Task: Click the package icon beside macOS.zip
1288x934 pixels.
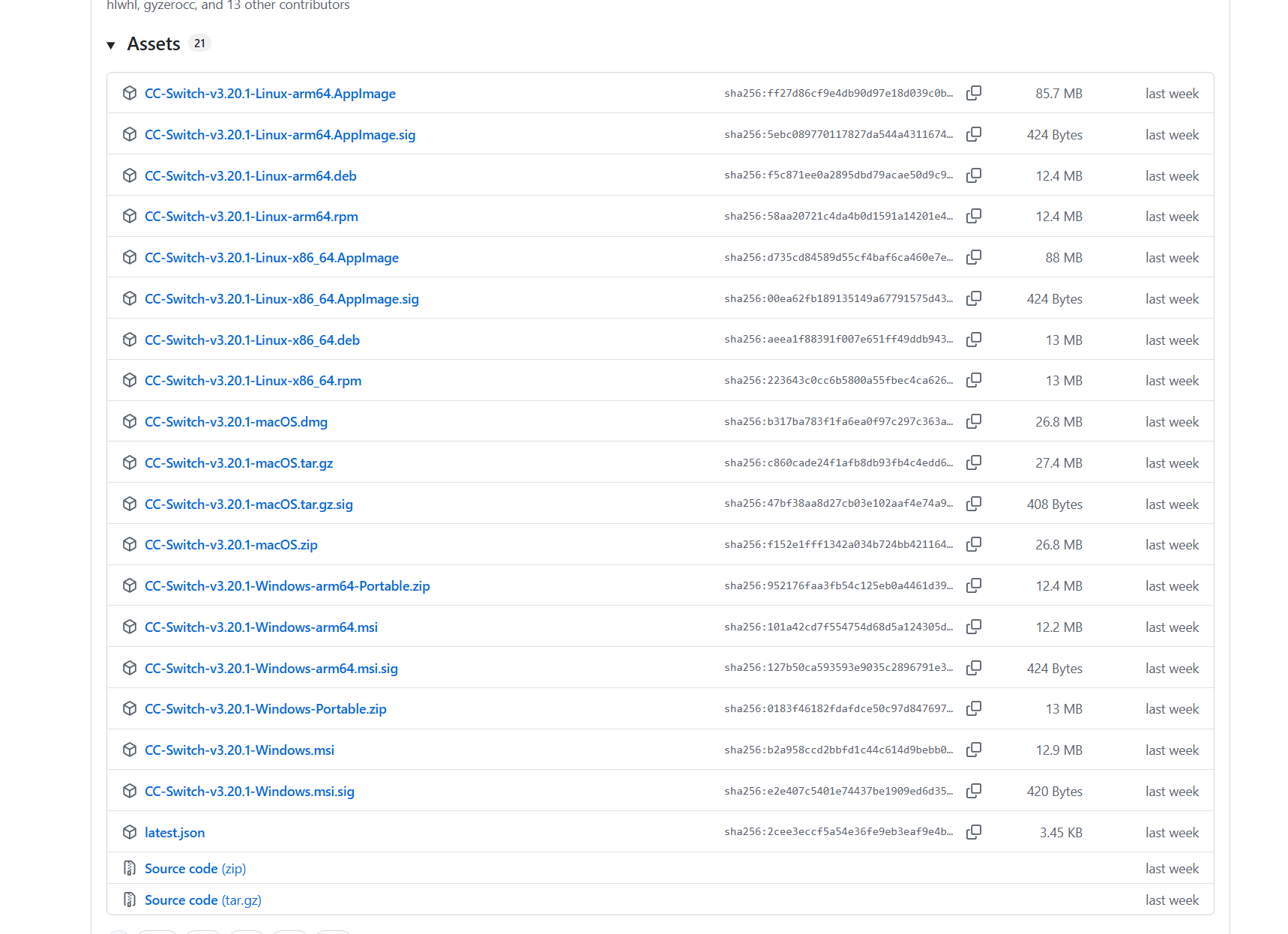Action: (130, 544)
